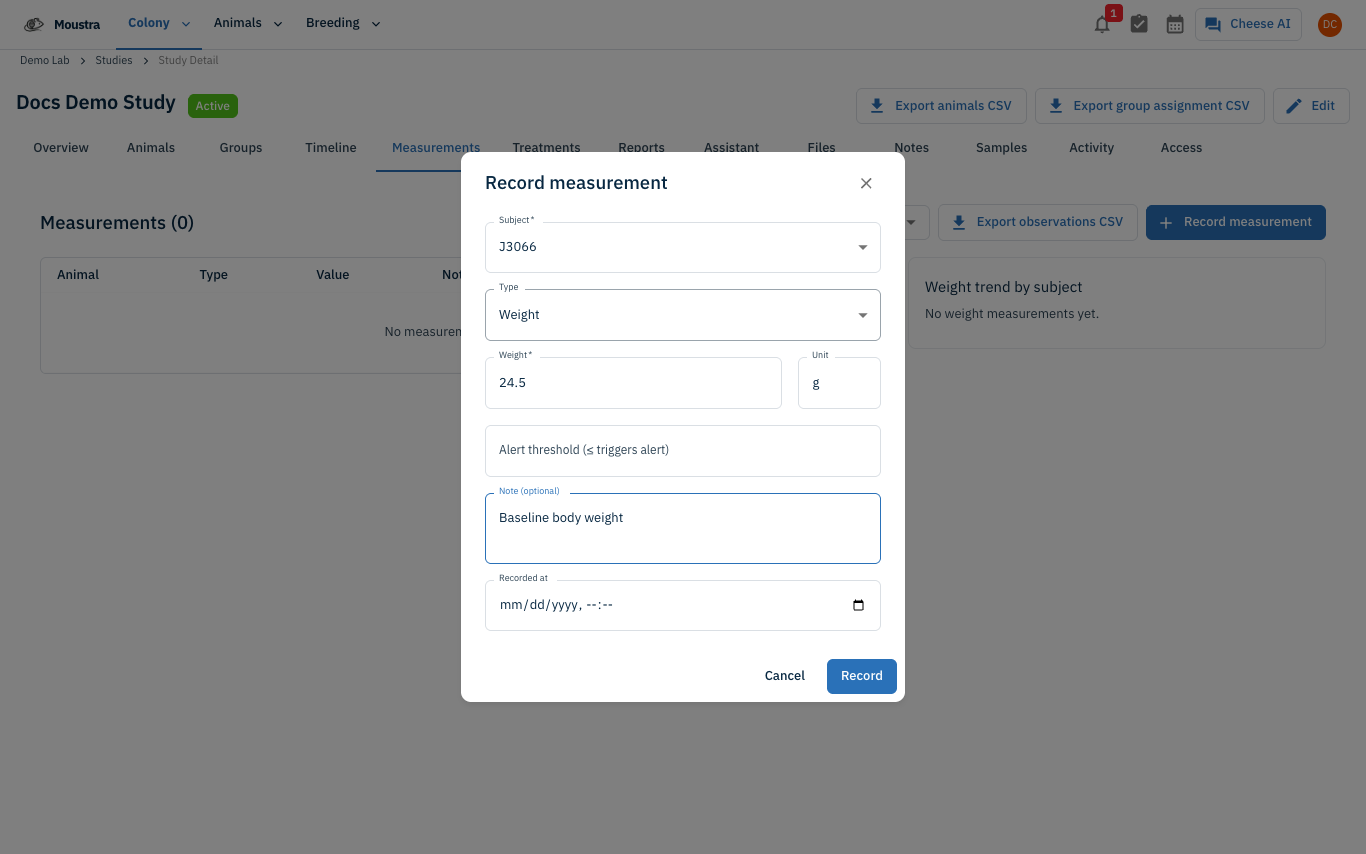The height and width of the screenshot is (854, 1366).
Task: Click the Unit field
Action: coord(839,383)
